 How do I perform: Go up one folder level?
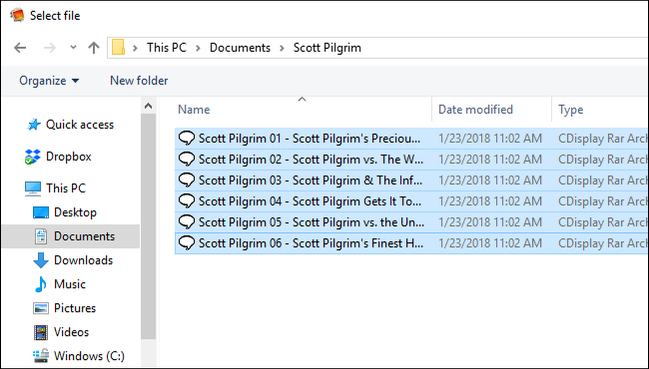tap(94, 48)
